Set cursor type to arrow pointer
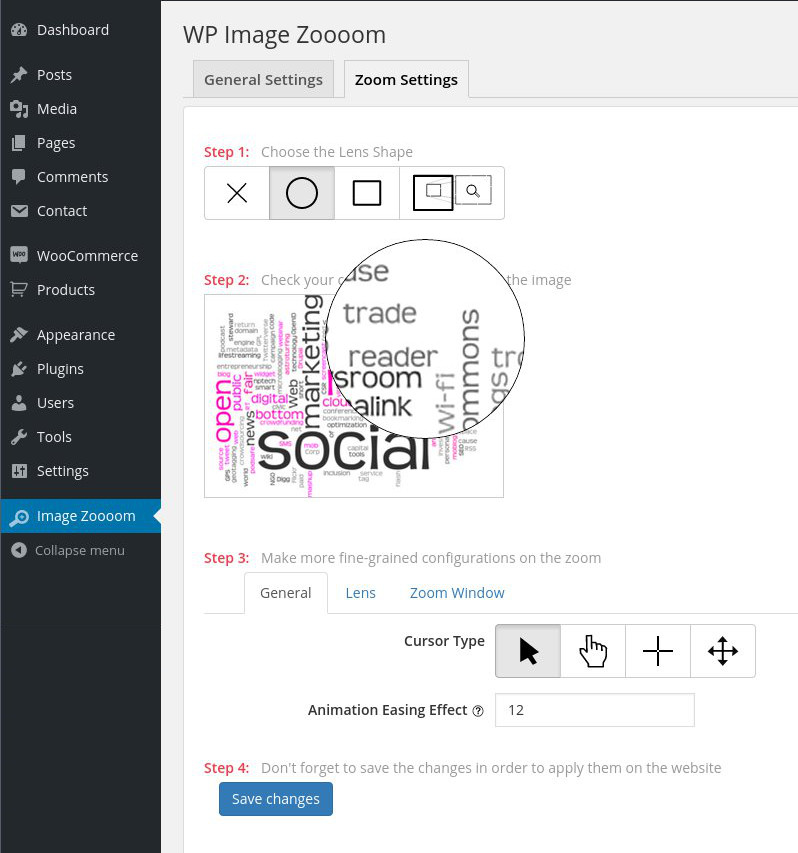 (x=528, y=651)
